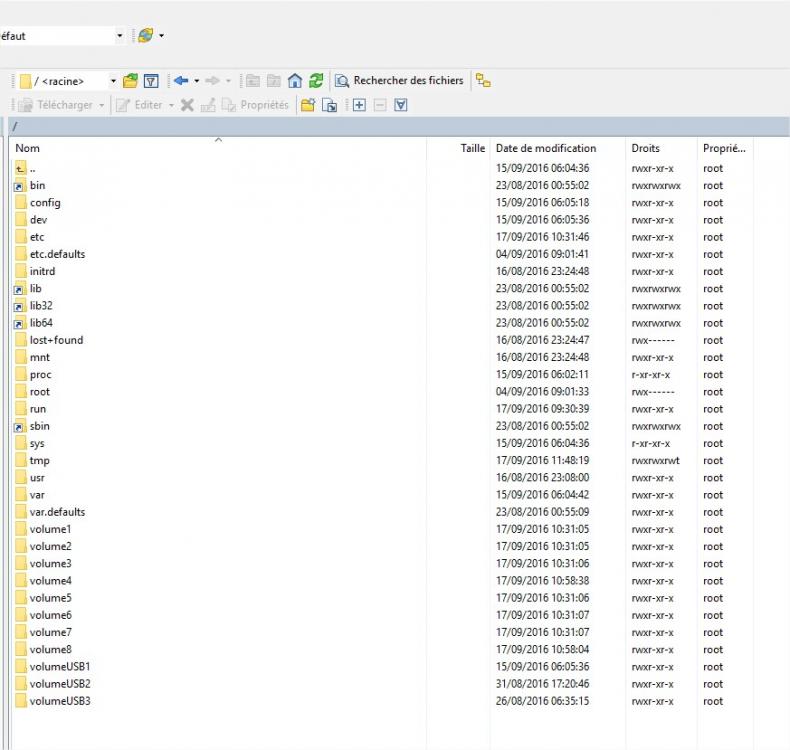Sort list by Date de modification column

pos(546,148)
